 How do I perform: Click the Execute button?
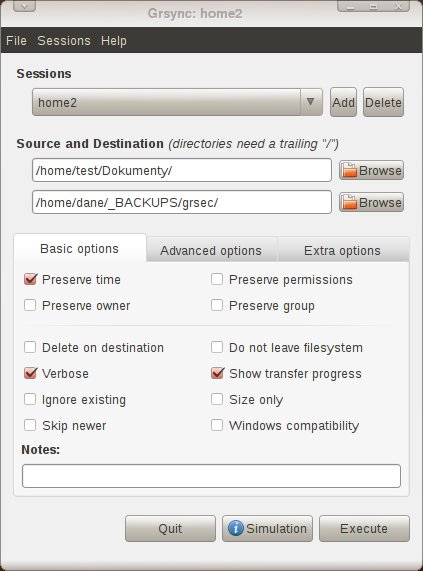coord(364,528)
